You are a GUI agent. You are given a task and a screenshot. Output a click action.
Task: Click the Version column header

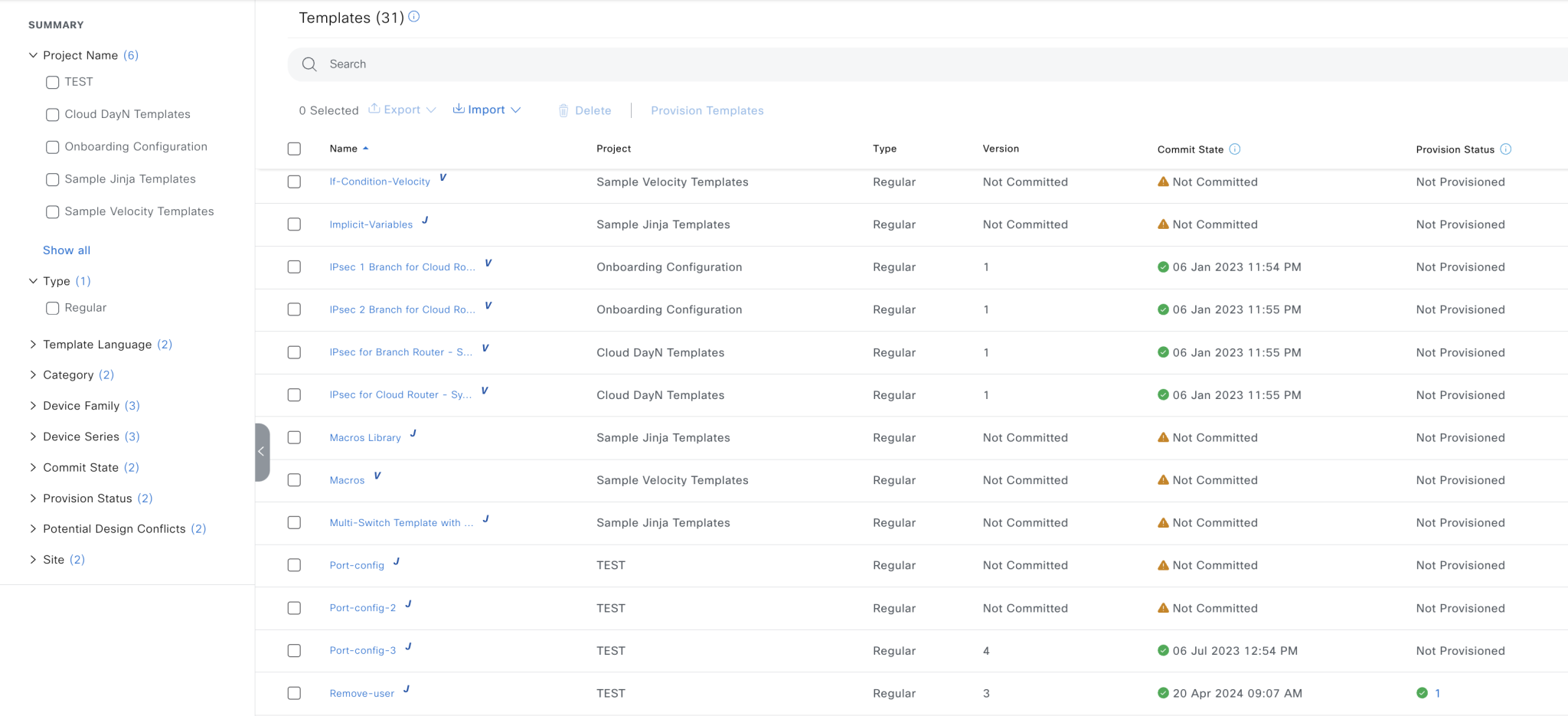1001,149
